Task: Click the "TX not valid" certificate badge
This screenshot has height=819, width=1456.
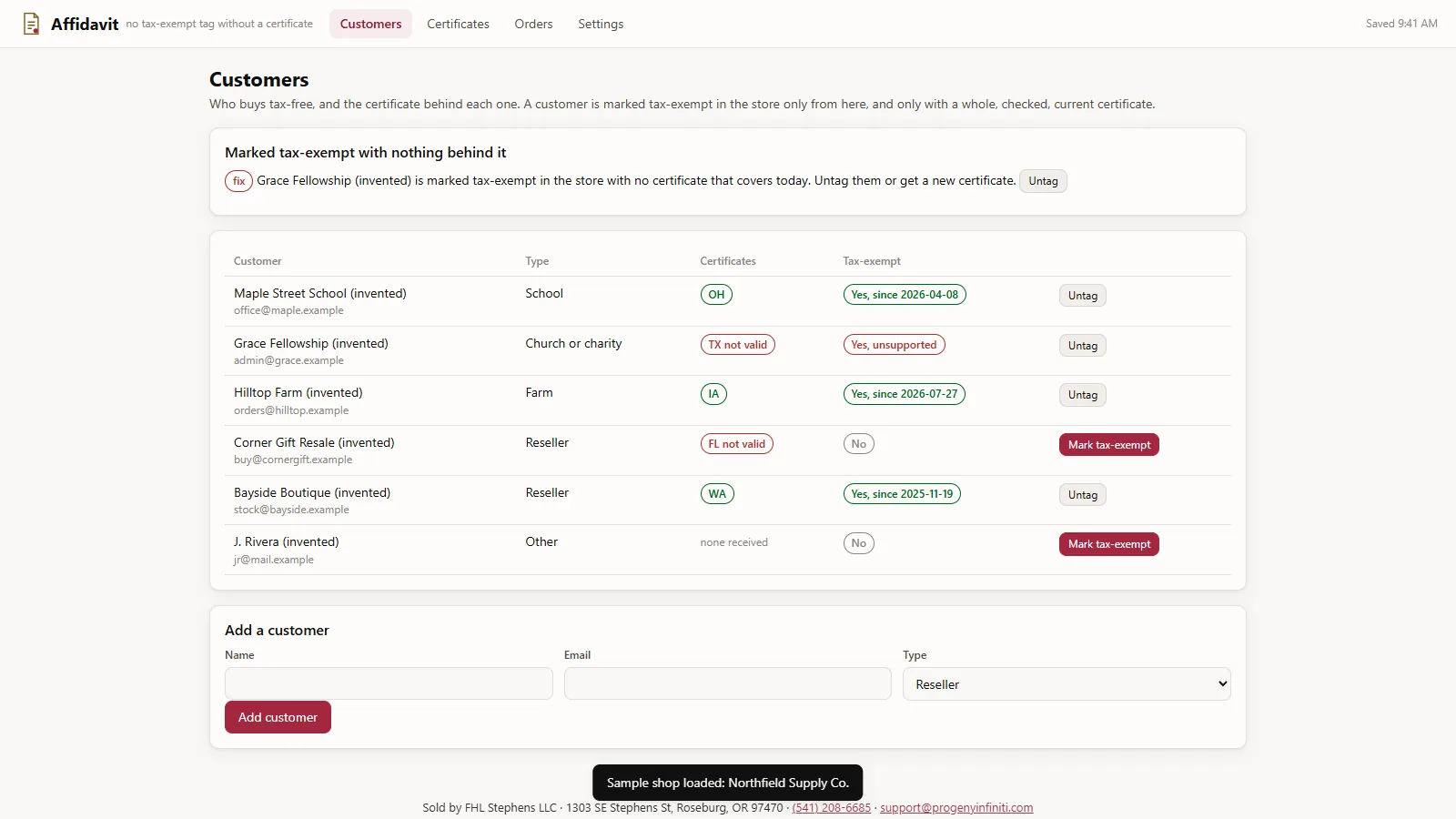Action: tap(737, 345)
